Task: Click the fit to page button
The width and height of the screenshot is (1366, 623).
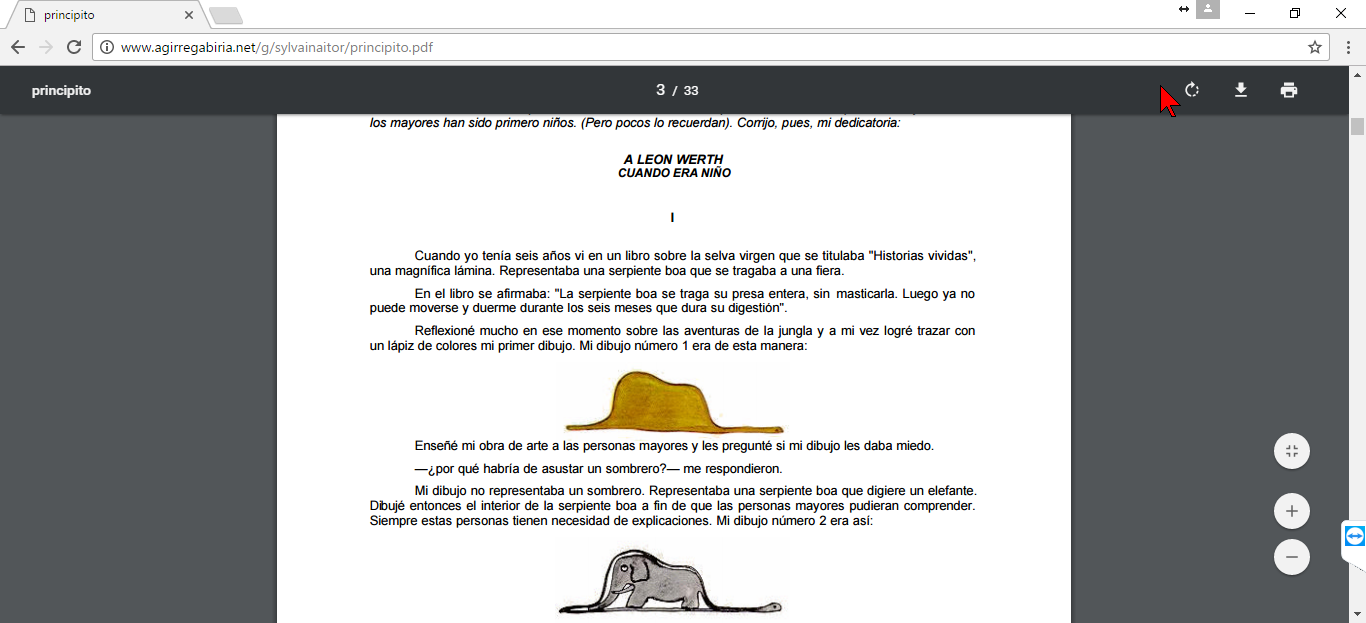Action: (1292, 451)
